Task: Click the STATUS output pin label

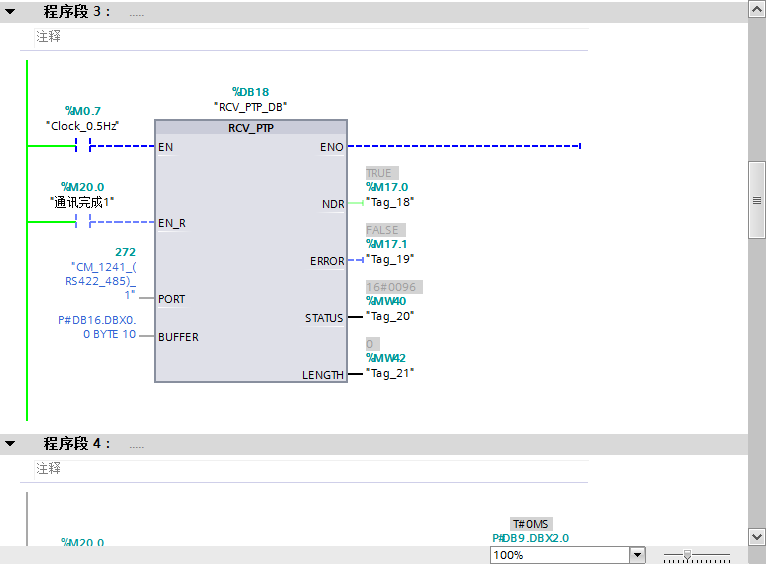Action: [324, 318]
